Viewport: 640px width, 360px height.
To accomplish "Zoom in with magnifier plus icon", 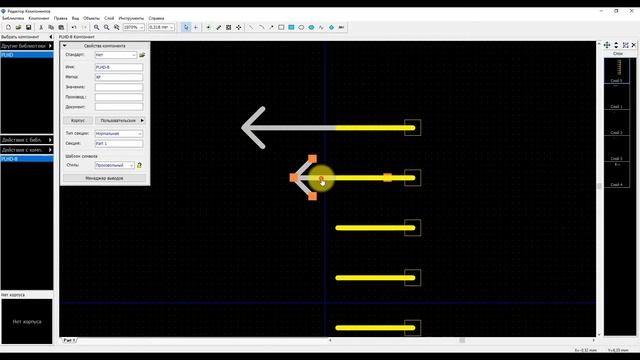I will (96, 27).
